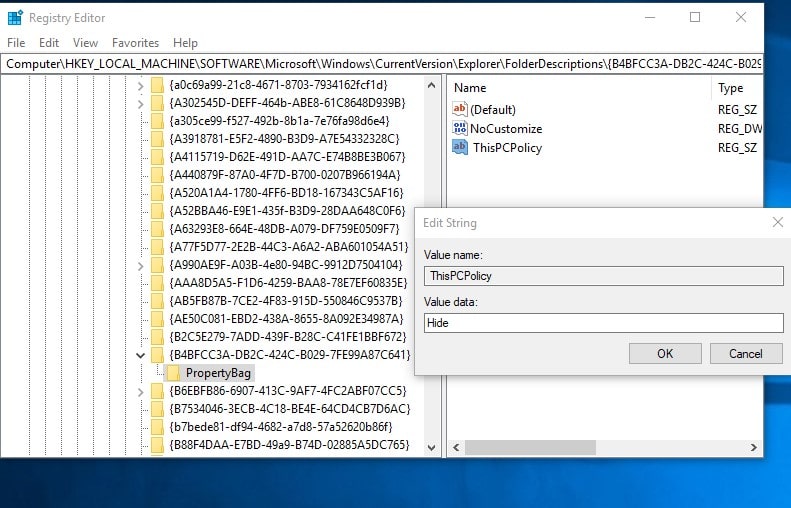This screenshot has height=508, width=791.
Task: Open the View menu
Action: click(85, 43)
